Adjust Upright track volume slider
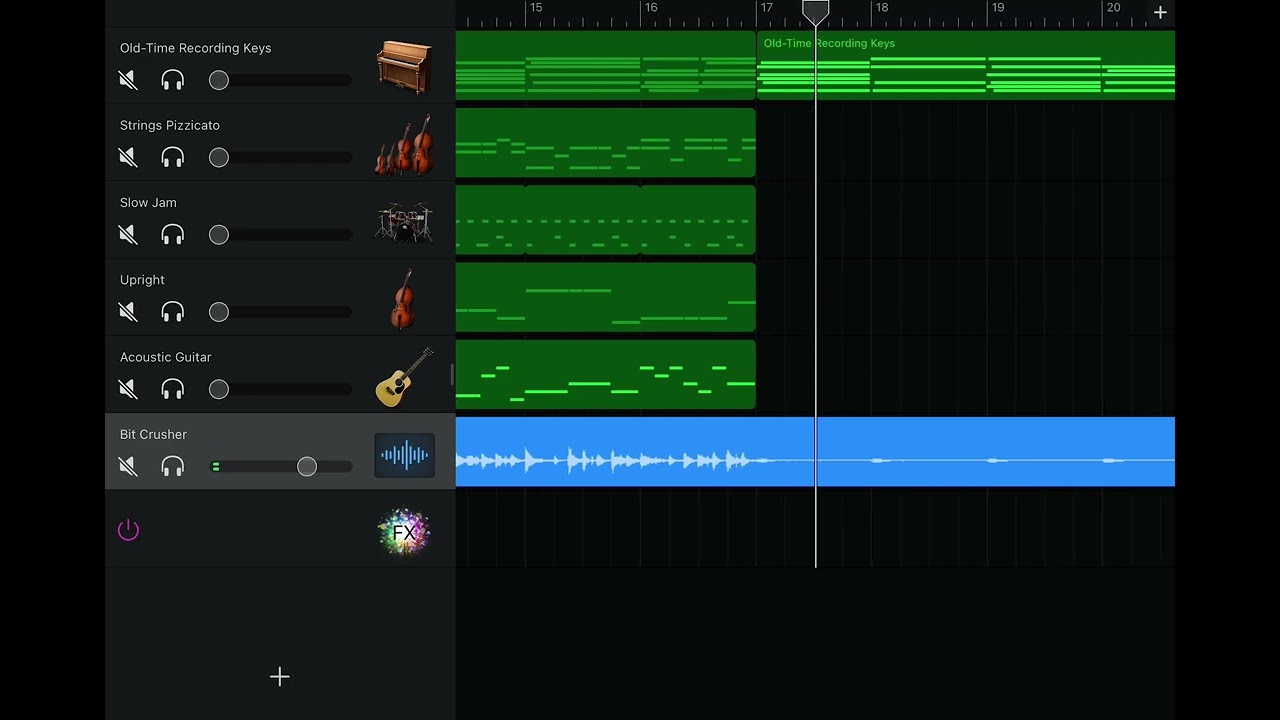The image size is (1280, 720). 280,312
